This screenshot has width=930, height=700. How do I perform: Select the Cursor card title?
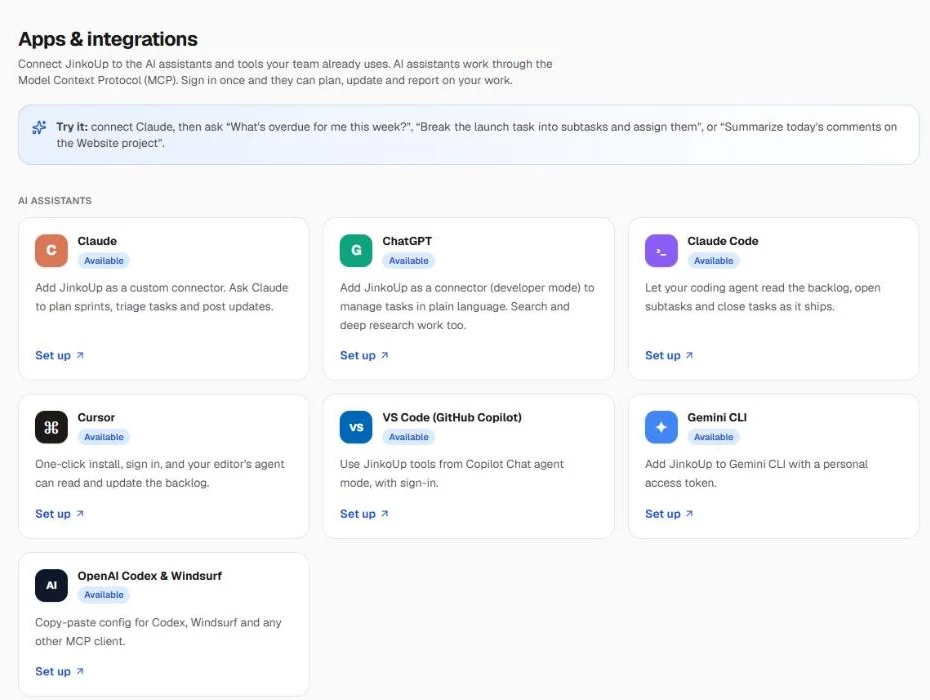(x=96, y=418)
